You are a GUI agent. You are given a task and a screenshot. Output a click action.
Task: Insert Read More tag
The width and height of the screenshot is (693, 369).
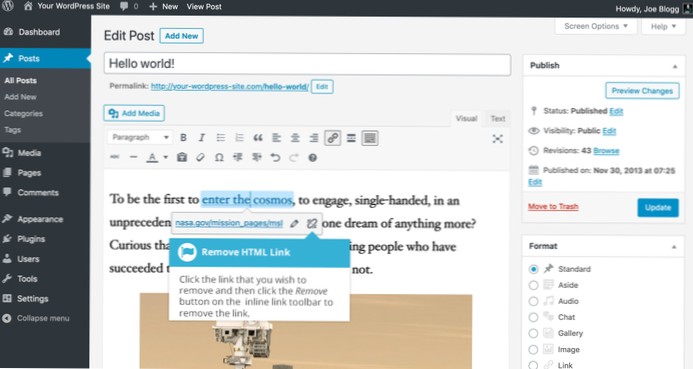click(x=351, y=138)
